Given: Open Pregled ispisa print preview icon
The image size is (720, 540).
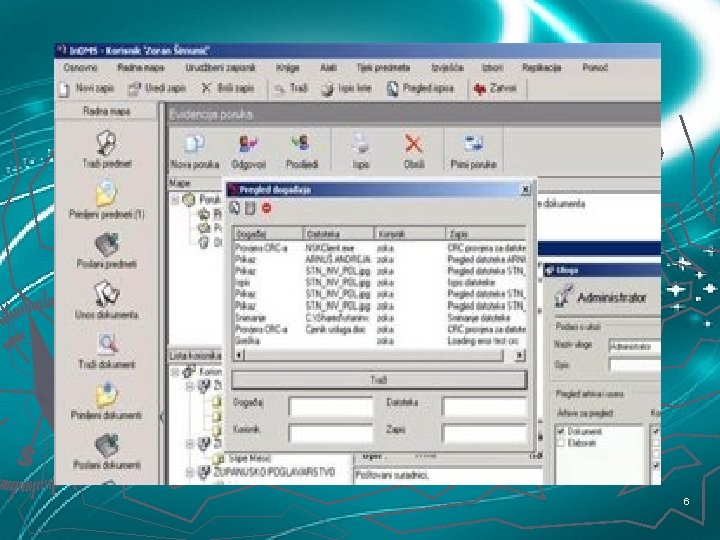Looking at the screenshot, I should pyautogui.click(x=392, y=89).
